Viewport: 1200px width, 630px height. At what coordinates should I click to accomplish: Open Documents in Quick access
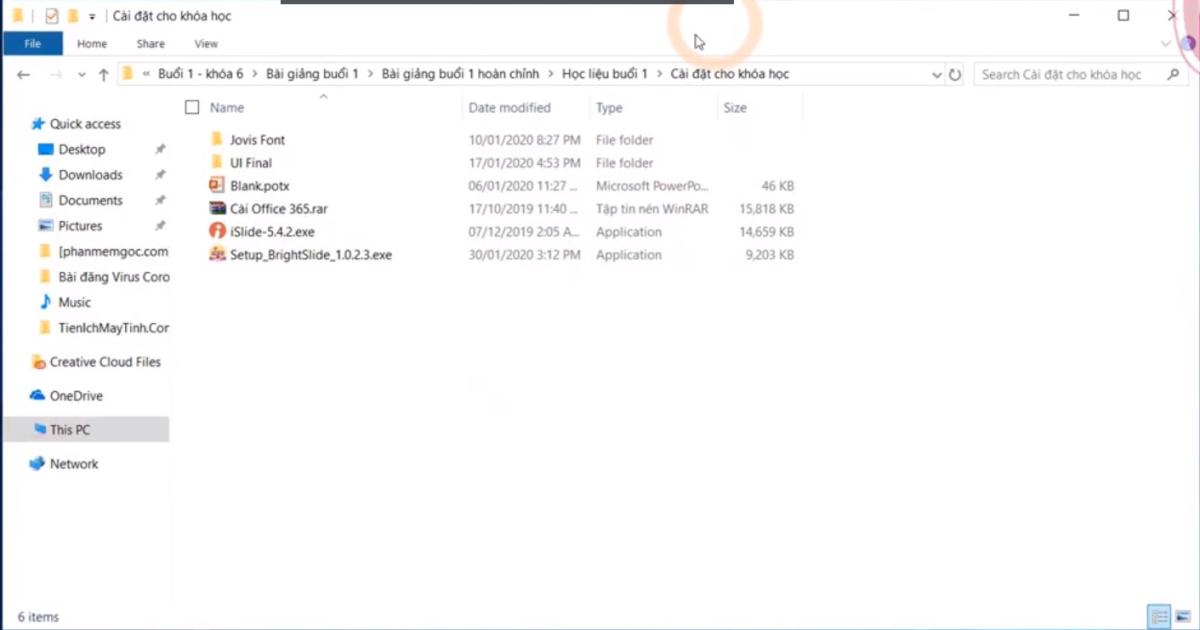pyautogui.click(x=90, y=200)
